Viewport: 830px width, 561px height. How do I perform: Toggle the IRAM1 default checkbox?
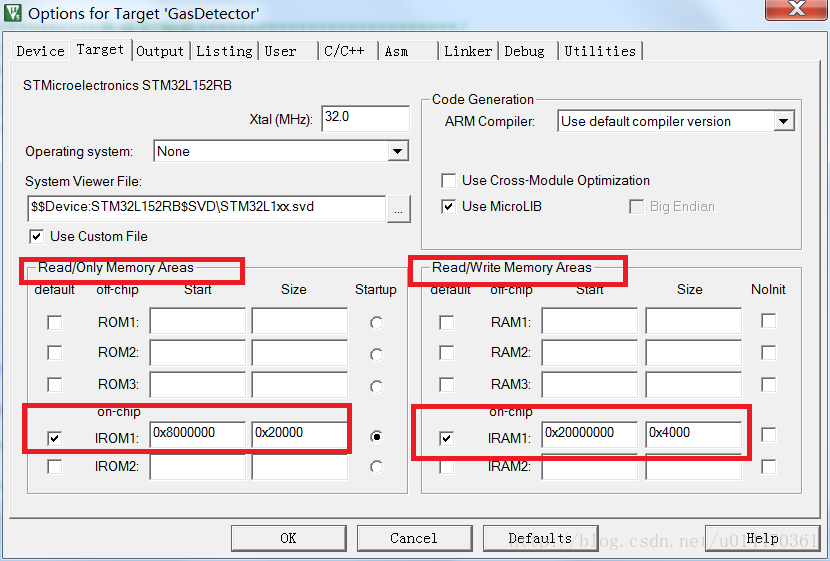point(447,438)
